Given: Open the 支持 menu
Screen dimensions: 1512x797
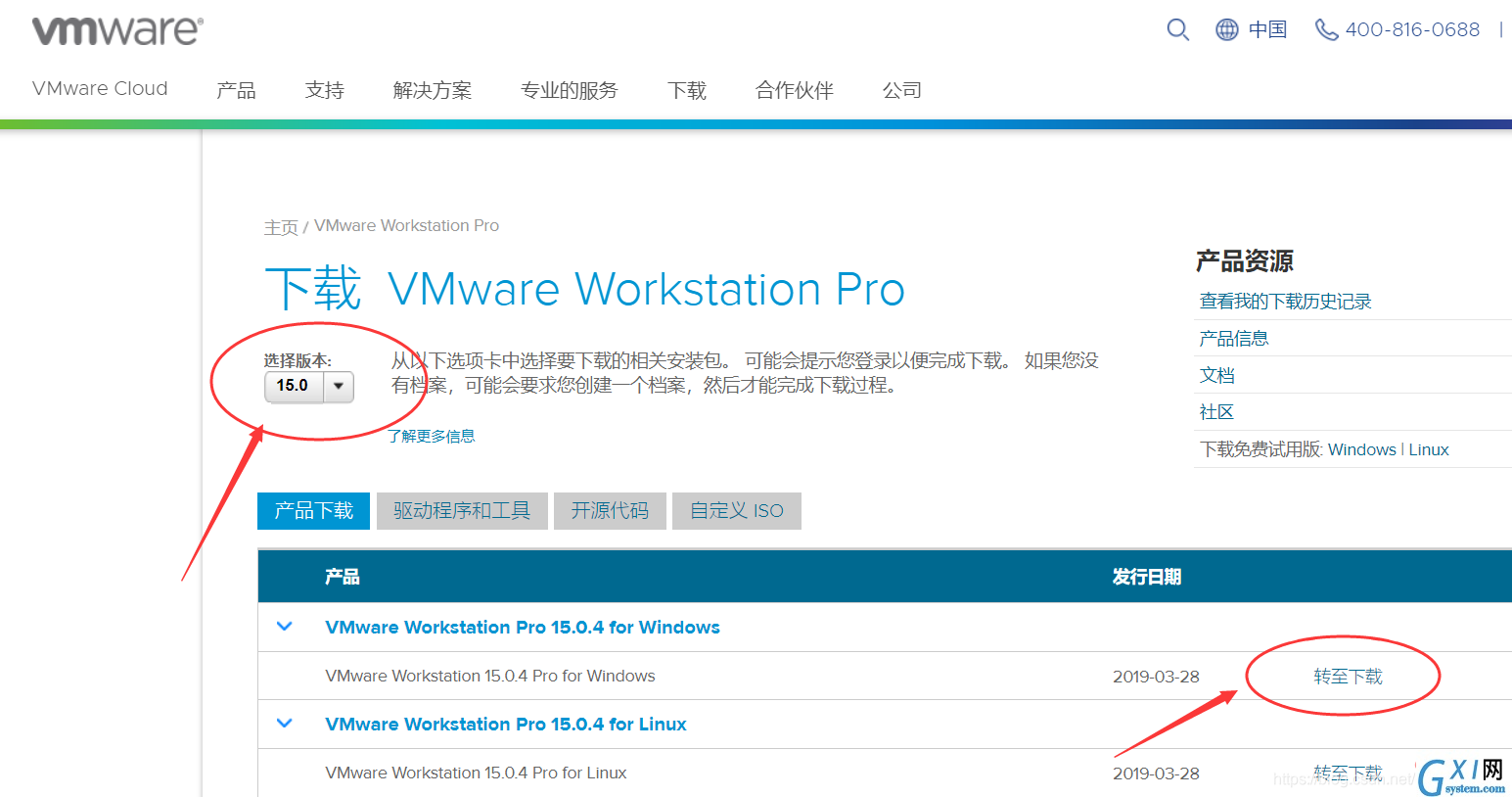Looking at the screenshot, I should [x=324, y=90].
